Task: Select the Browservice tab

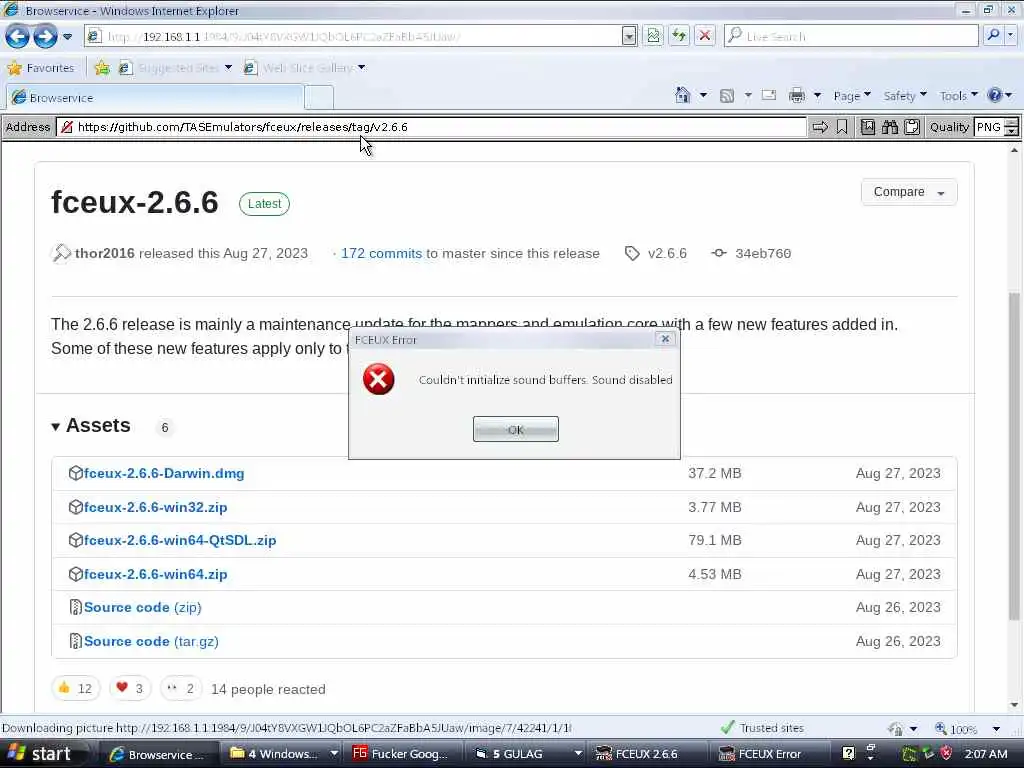Action: 155,98
